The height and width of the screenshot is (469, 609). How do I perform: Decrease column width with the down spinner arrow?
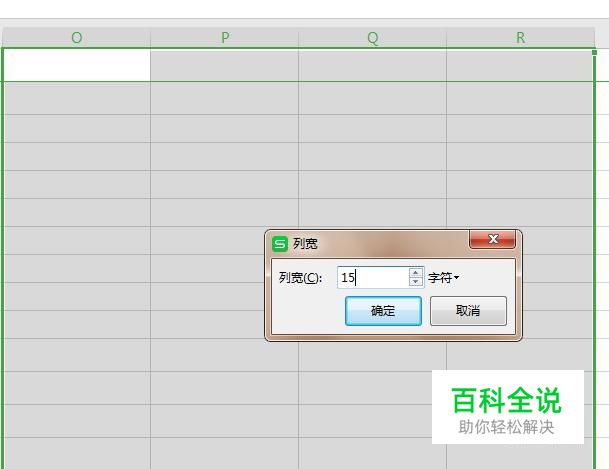(416, 282)
